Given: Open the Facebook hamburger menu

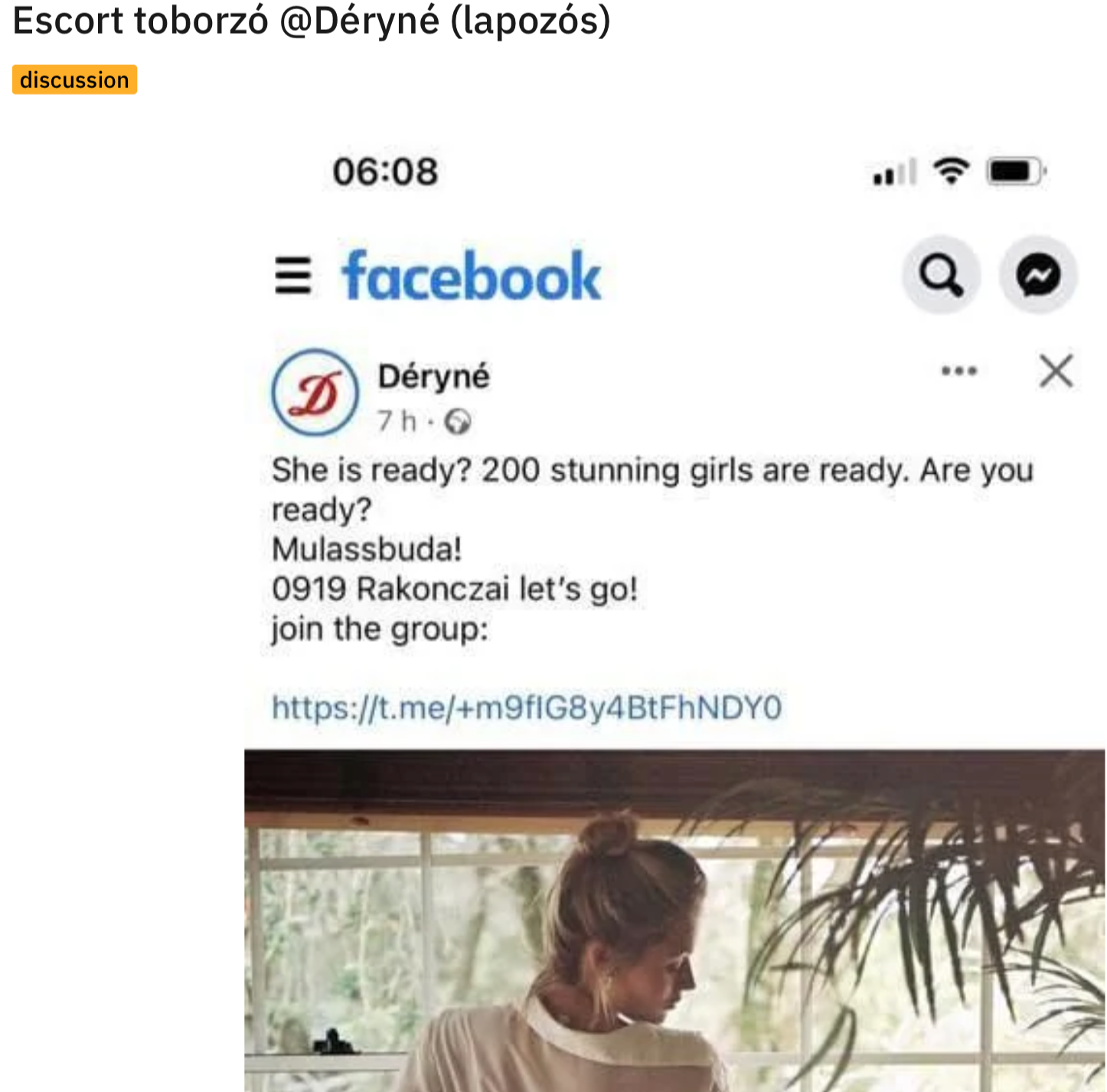Looking at the screenshot, I should (x=293, y=276).
